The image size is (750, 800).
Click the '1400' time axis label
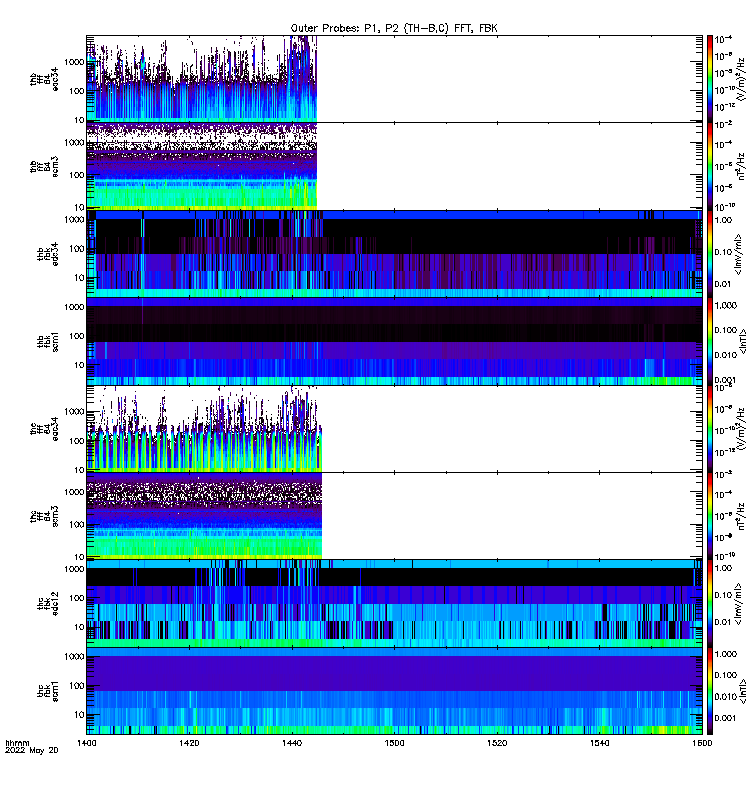click(86, 743)
